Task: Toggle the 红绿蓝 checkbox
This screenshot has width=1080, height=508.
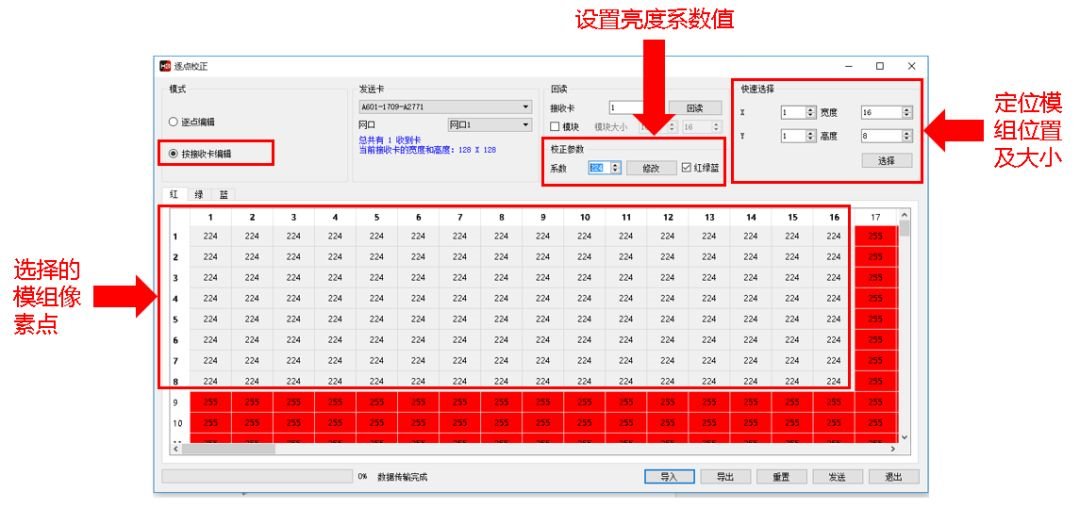Action: tap(686, 168)
